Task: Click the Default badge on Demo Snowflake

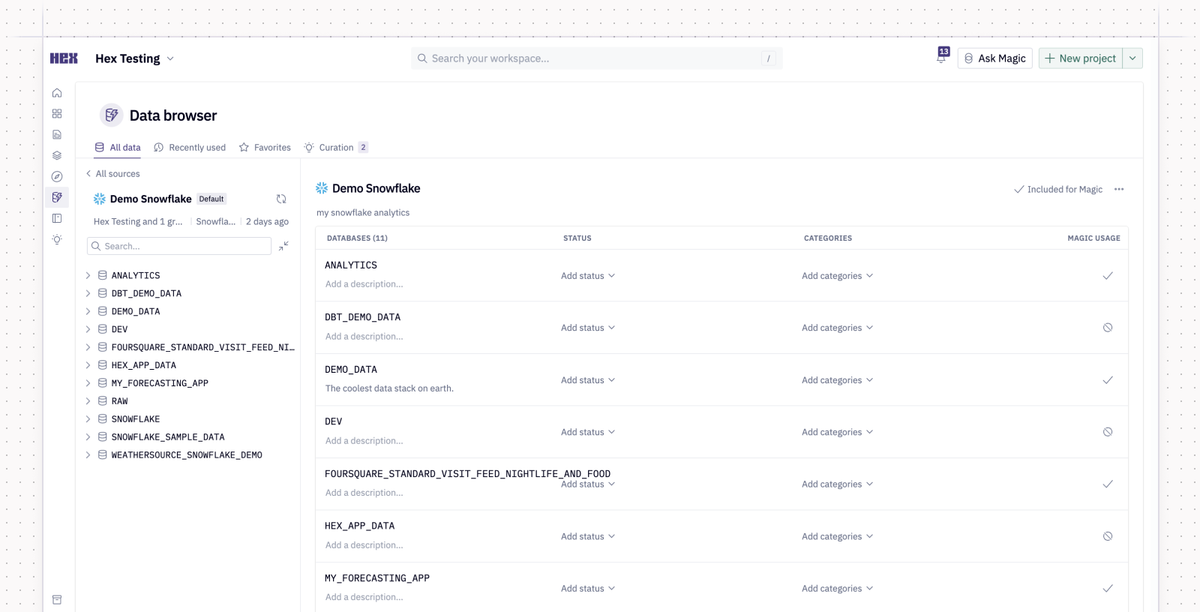Action: (x=212, y=199)
